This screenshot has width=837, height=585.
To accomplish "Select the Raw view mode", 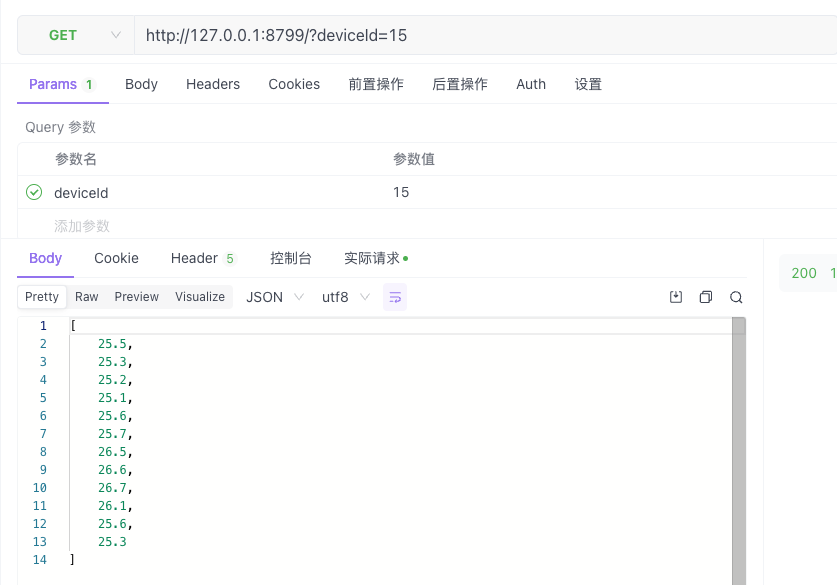I will pos(87,297).
